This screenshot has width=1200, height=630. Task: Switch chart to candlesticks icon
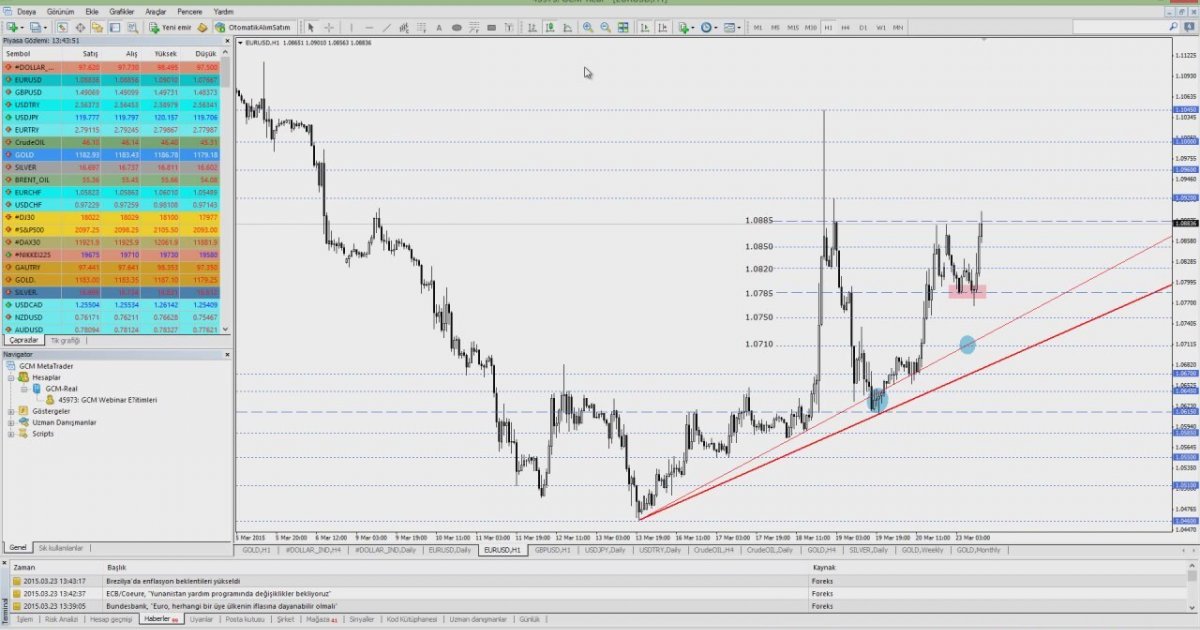coord(550,28)
